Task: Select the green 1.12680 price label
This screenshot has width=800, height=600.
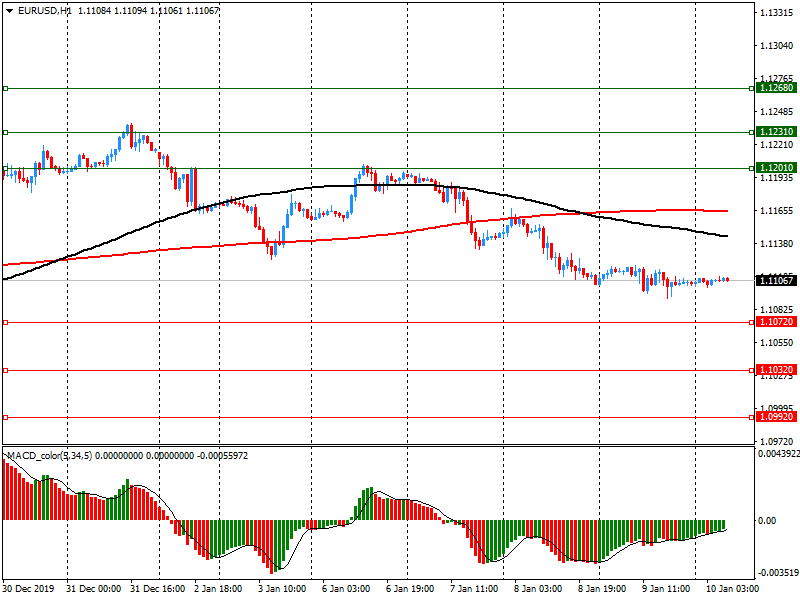Action: tap(776, 88)
